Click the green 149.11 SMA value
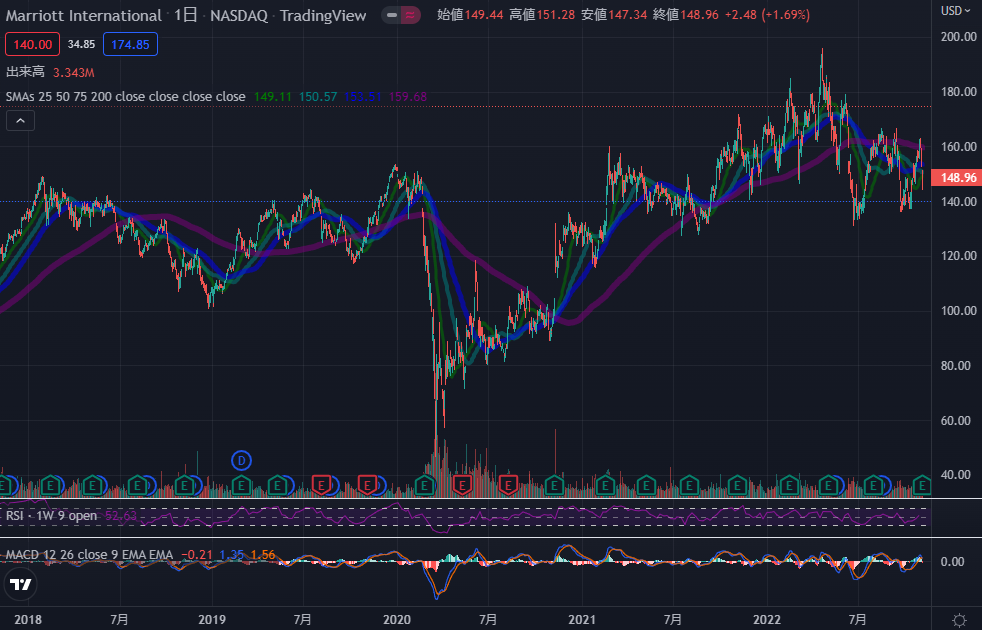 coord(272,96)
